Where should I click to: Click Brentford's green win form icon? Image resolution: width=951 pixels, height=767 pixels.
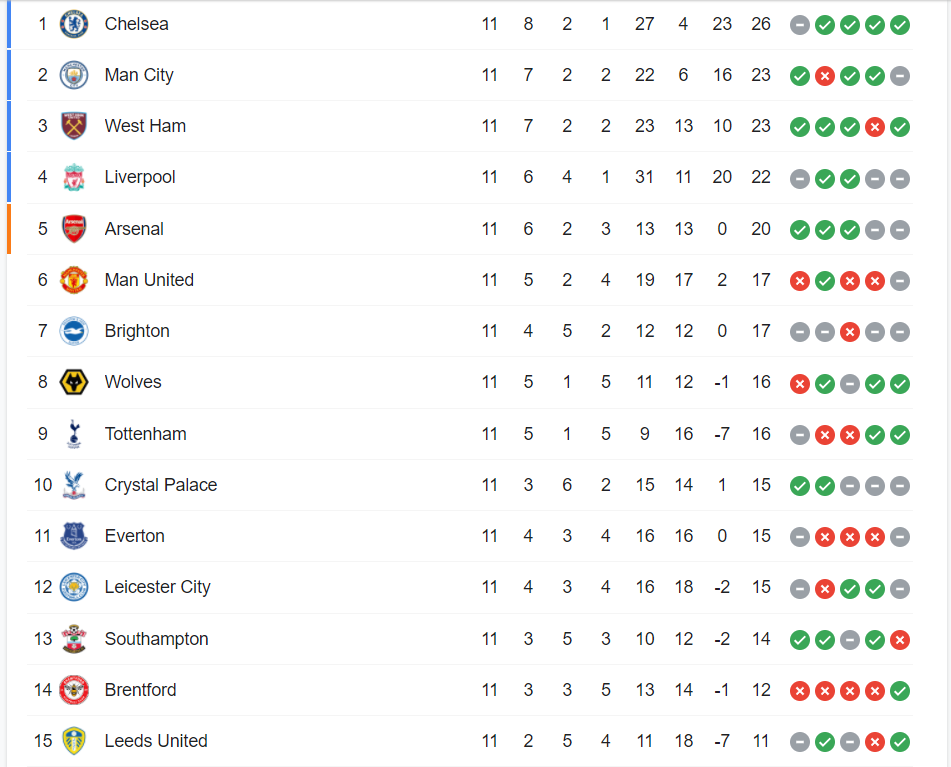click(900, 691)
